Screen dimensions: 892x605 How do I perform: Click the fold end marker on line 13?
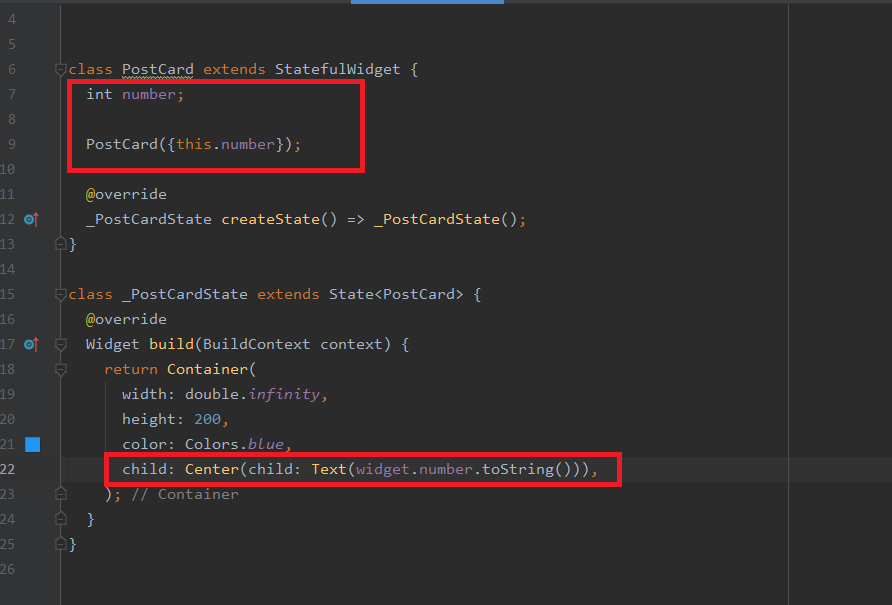pos(60,244)
